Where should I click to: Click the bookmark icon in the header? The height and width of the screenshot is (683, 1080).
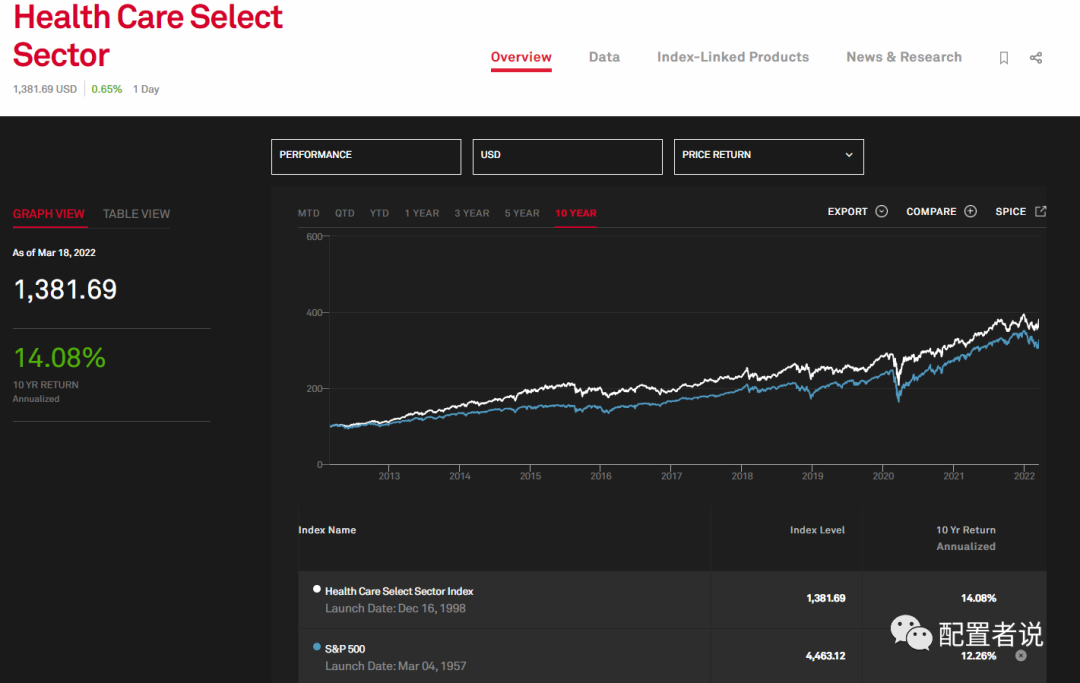[1004, 58]
